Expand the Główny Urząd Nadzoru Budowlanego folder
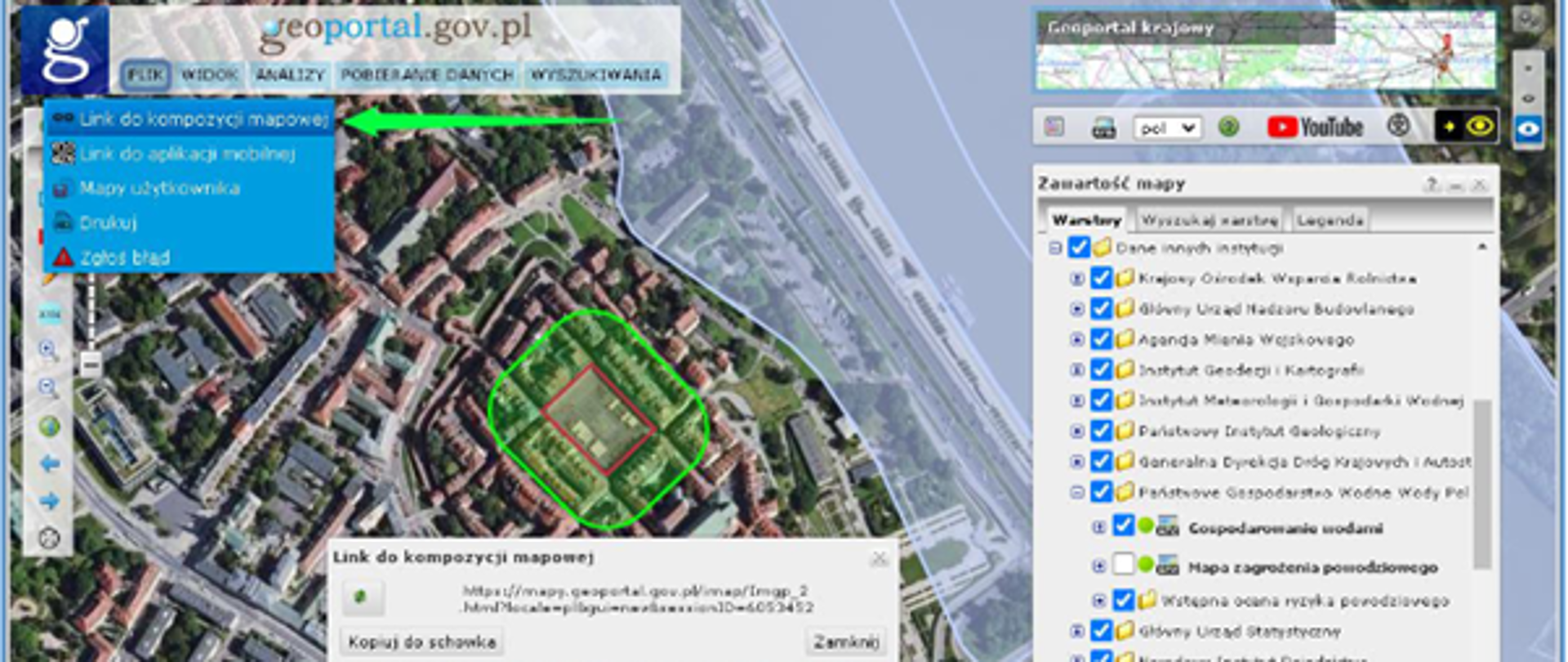1568x662 pixels. click(1077, 309)
